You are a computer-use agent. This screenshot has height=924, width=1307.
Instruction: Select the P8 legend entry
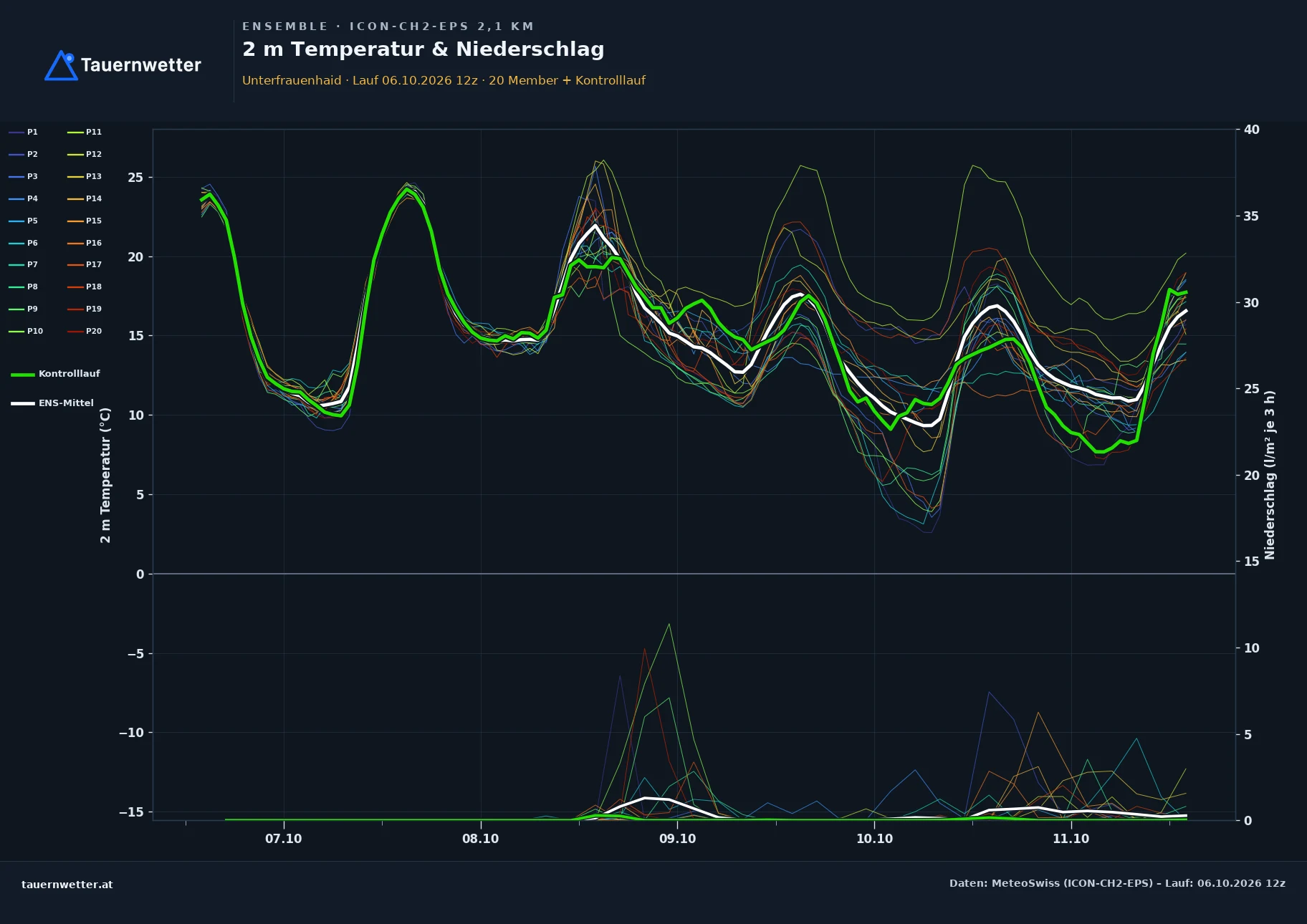(24, 287)
